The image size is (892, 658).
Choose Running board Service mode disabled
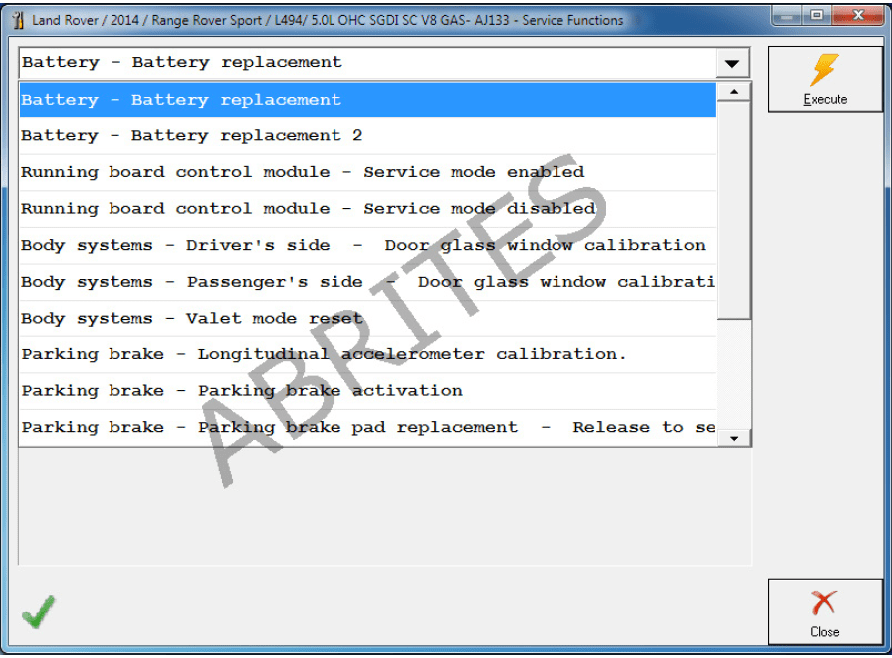tap(366, 209)
